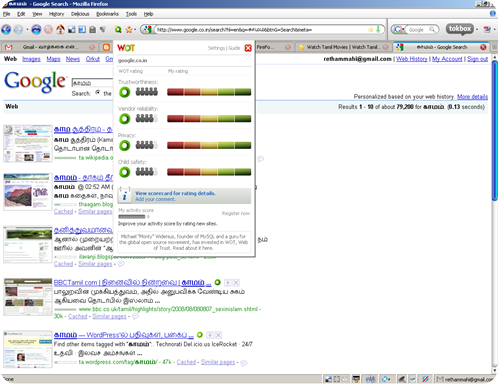
Task: Open My Account link
Action: [x=447, y=59]
